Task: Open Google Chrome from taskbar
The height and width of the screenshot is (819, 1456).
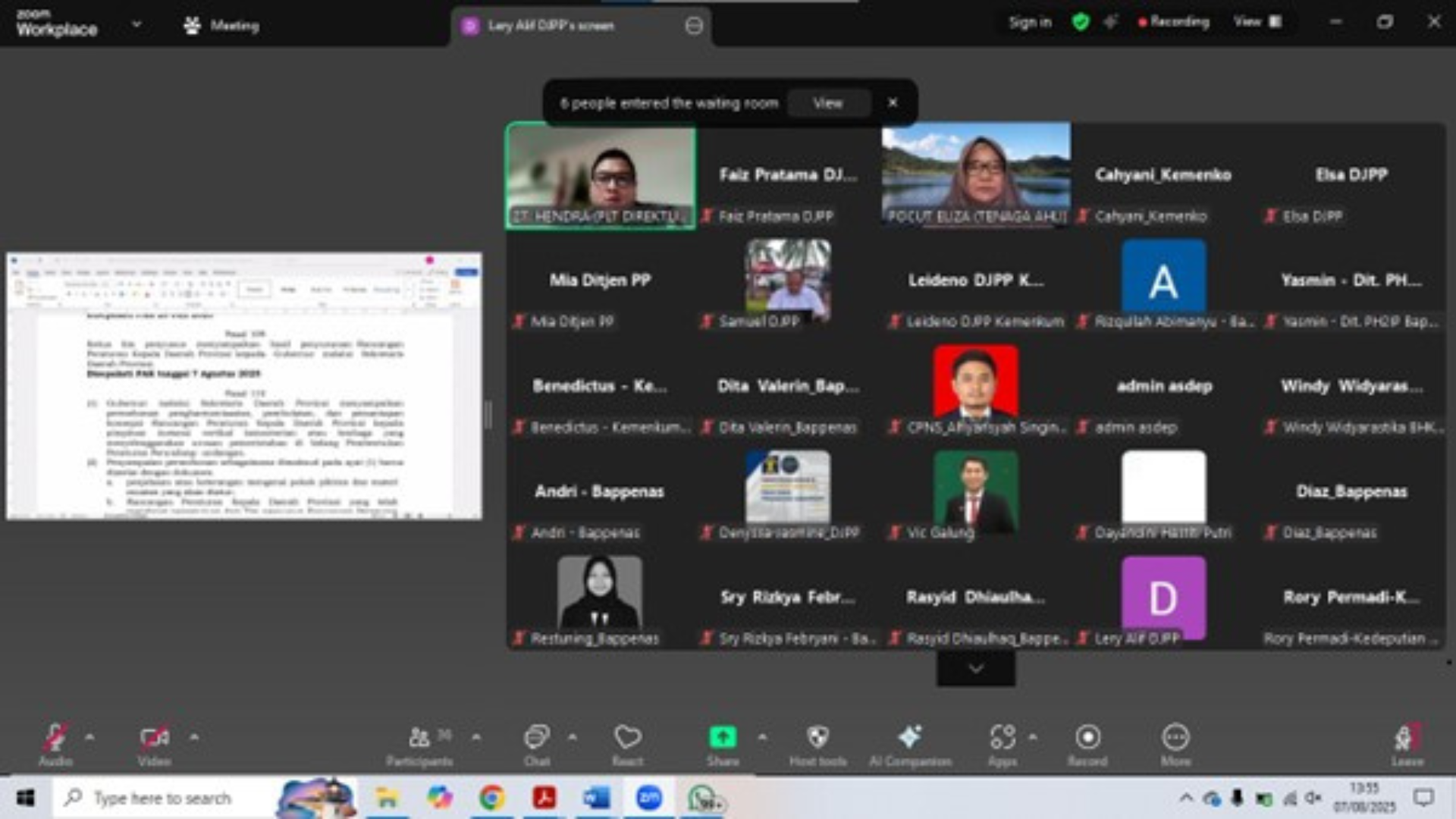Action: coord(491,798)
